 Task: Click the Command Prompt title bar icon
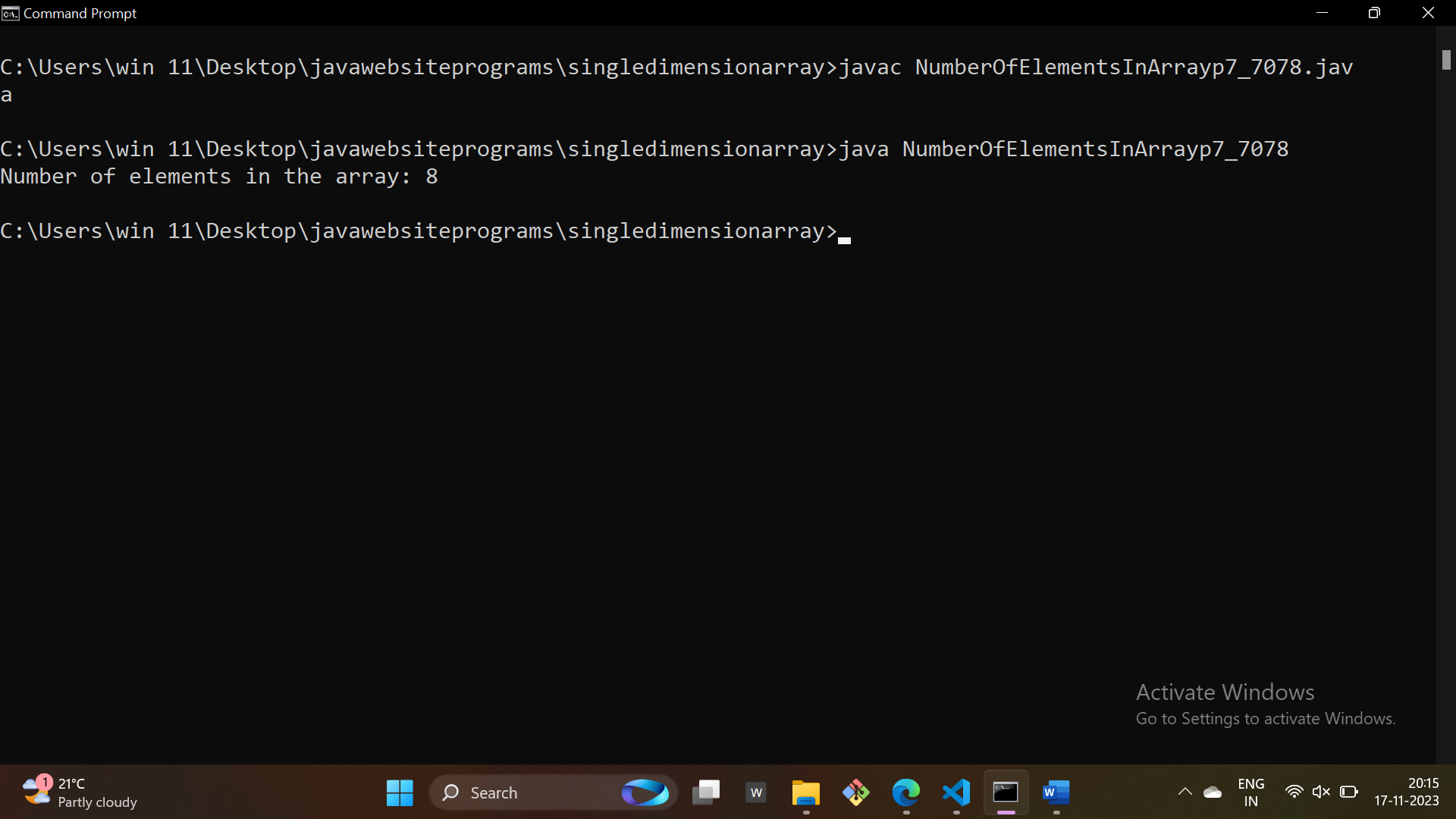[10, 14]
